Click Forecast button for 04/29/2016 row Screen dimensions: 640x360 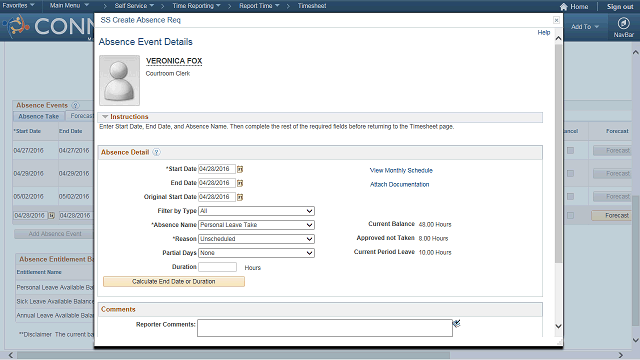612,173
